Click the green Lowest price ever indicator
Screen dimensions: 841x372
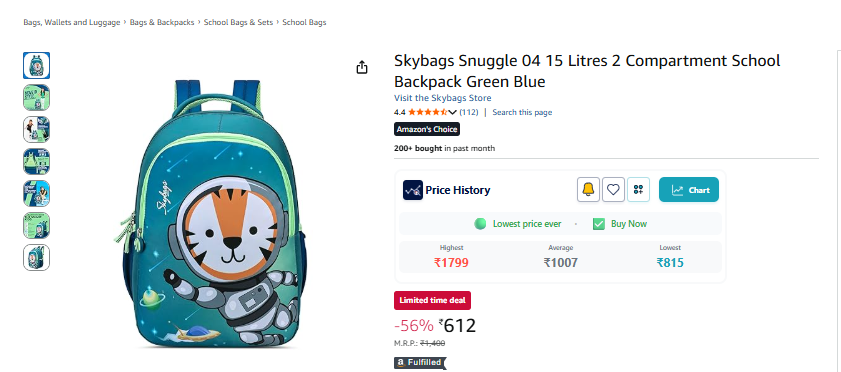(x=518, y=224)
